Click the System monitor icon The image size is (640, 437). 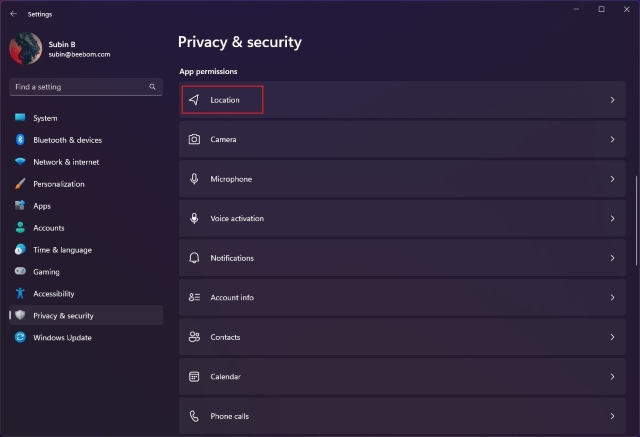(x=20, y=118)
